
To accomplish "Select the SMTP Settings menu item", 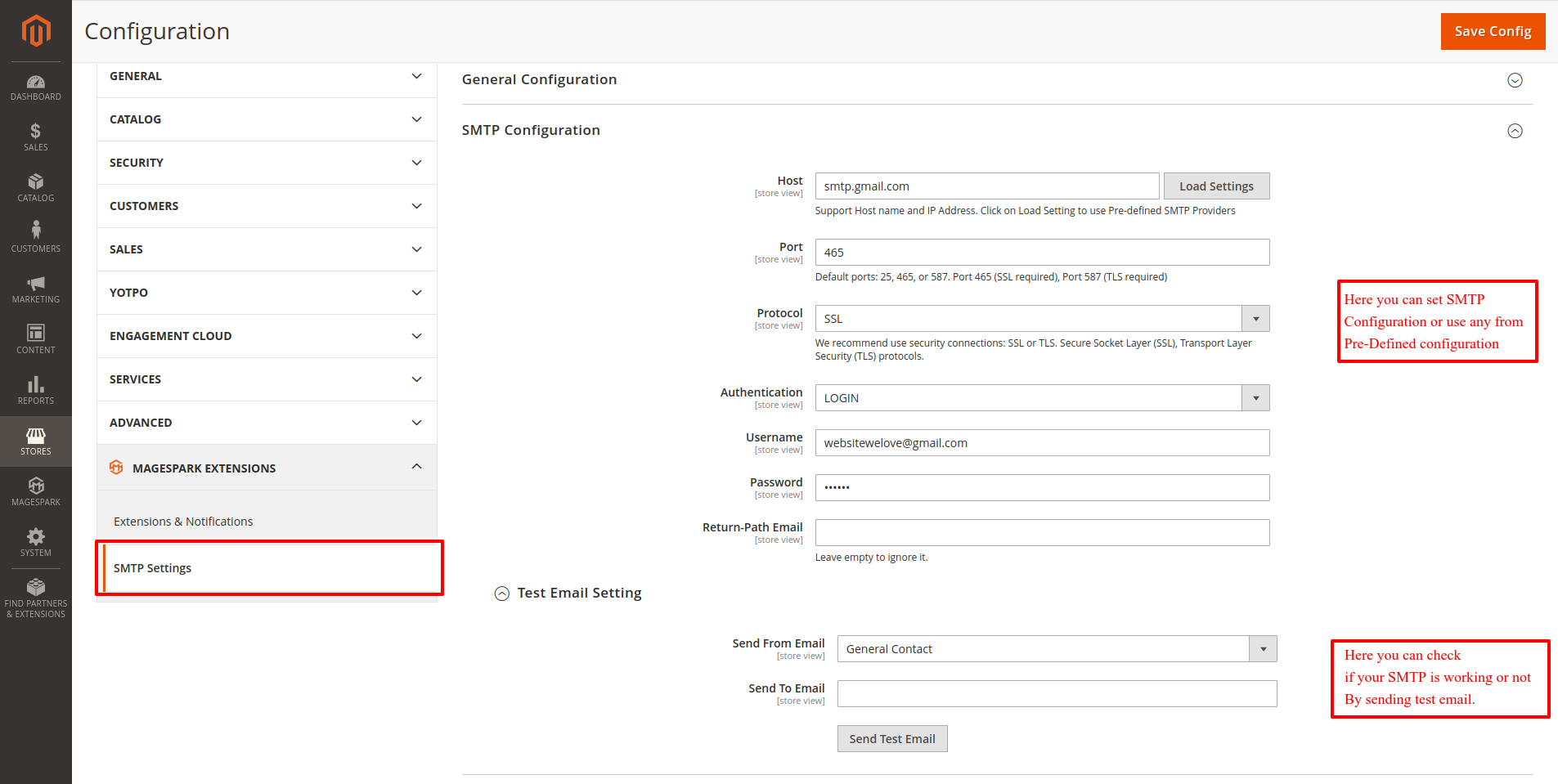I will pos(270,568).
